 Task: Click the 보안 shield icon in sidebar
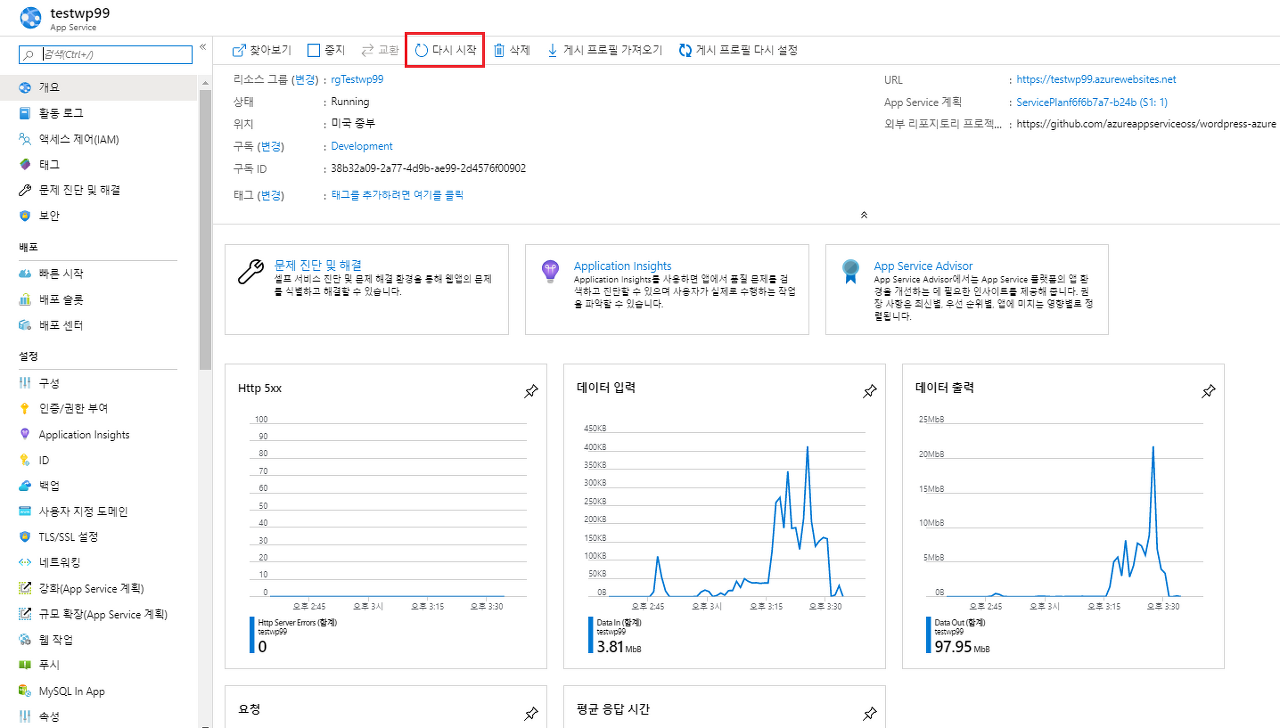25,215
